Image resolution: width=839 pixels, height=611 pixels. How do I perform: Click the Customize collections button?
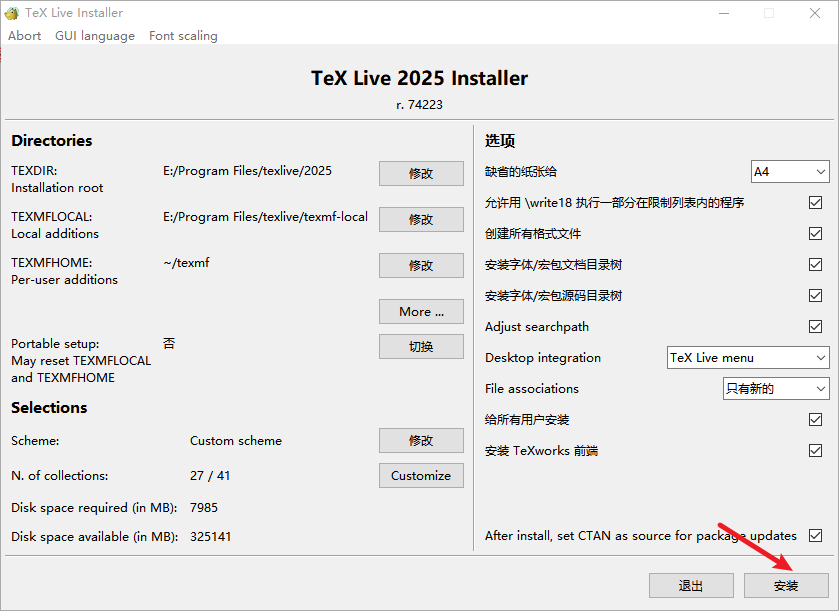point(421,476)
